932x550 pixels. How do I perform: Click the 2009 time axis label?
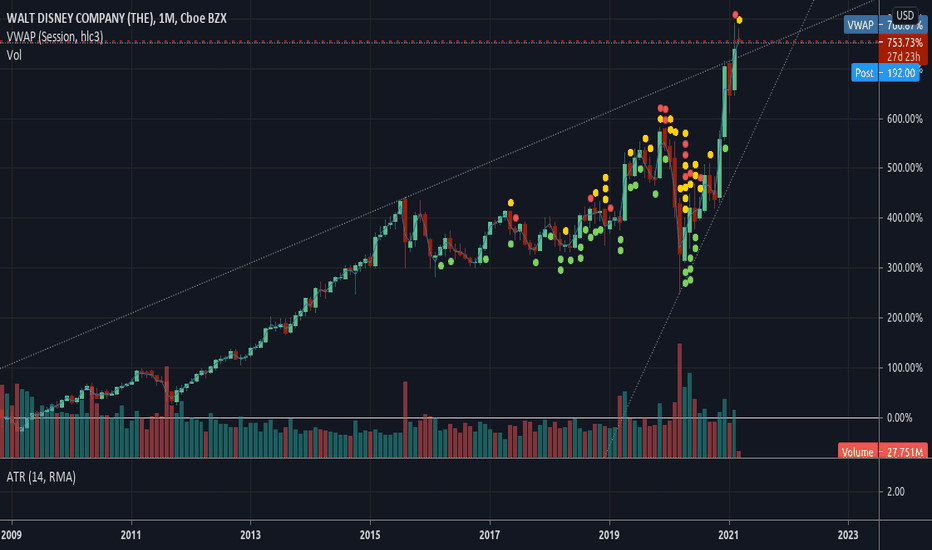click(11, 535)
